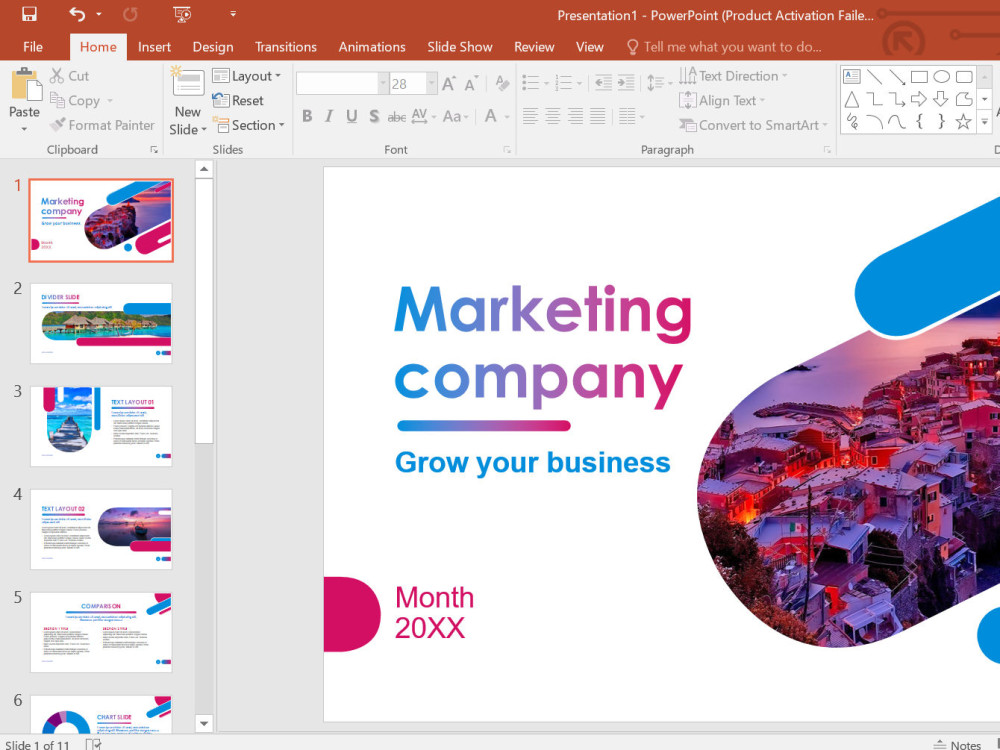This screenshot has height=750, width=1000.
Task: Activate the Format Painter
Action: (103, 125)
